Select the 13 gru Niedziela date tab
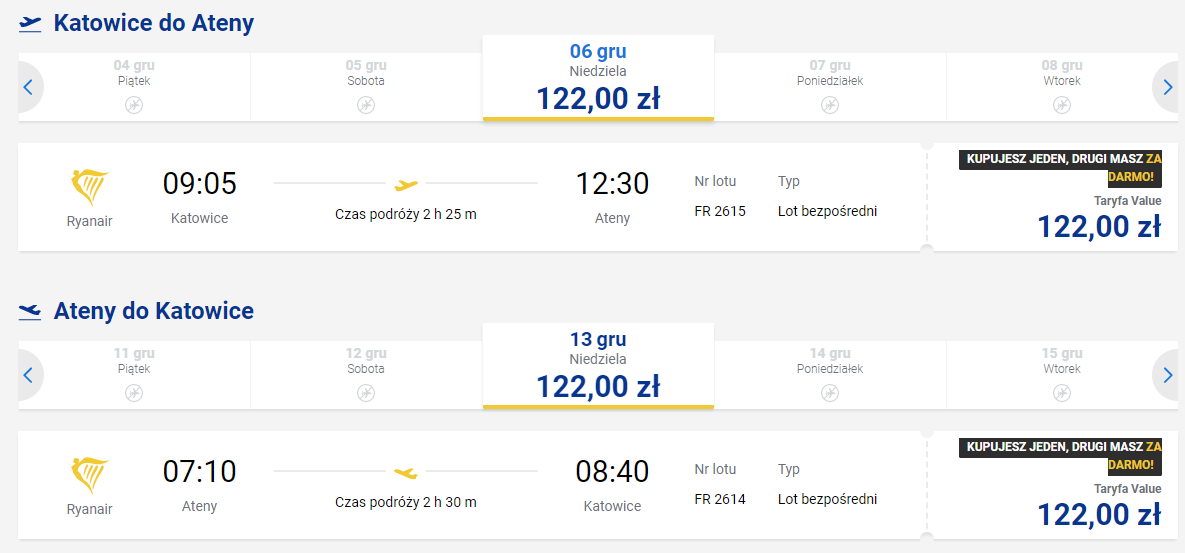Screen dimensions: 1185x553 [598, 367]
